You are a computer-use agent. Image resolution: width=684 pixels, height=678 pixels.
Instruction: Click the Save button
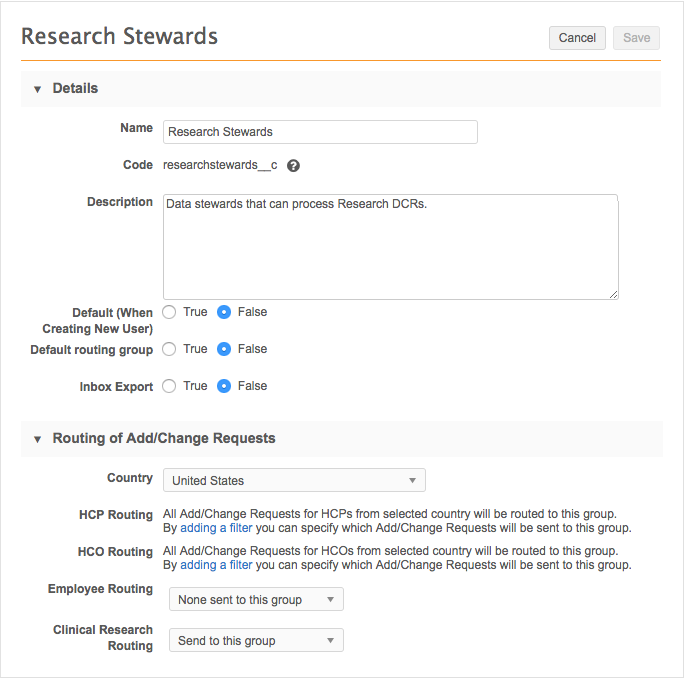pos(636,38)
